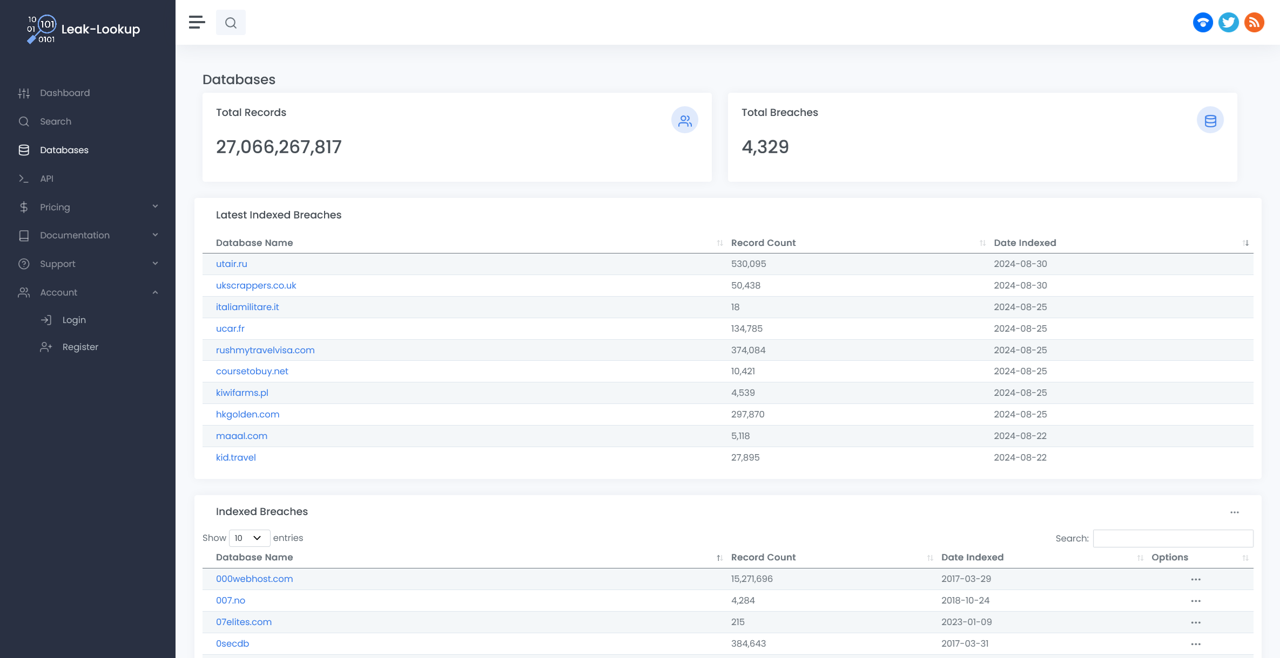Click the Databases stack icon in sidebar
The image size is (1280, 658).
coord(24,150)
